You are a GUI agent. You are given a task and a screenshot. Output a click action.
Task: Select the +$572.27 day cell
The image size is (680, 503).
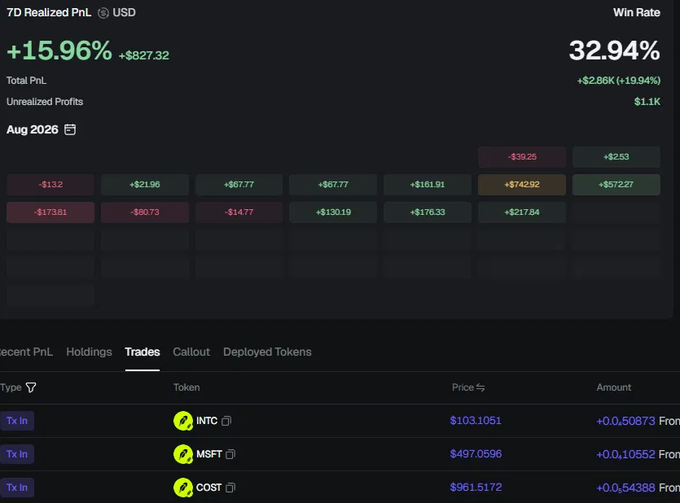tap(616, 185)
